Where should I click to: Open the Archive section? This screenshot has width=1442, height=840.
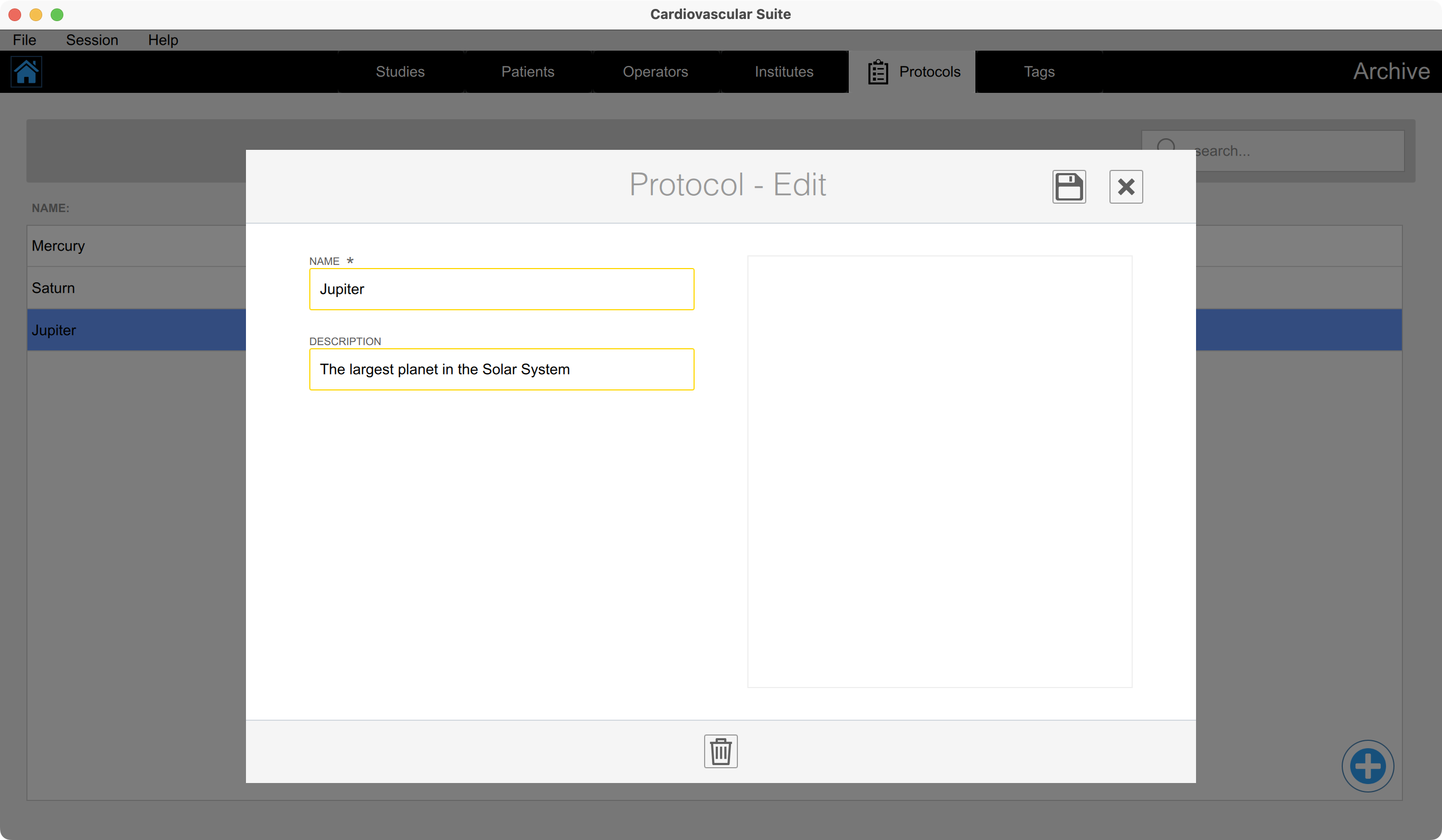1392,71
